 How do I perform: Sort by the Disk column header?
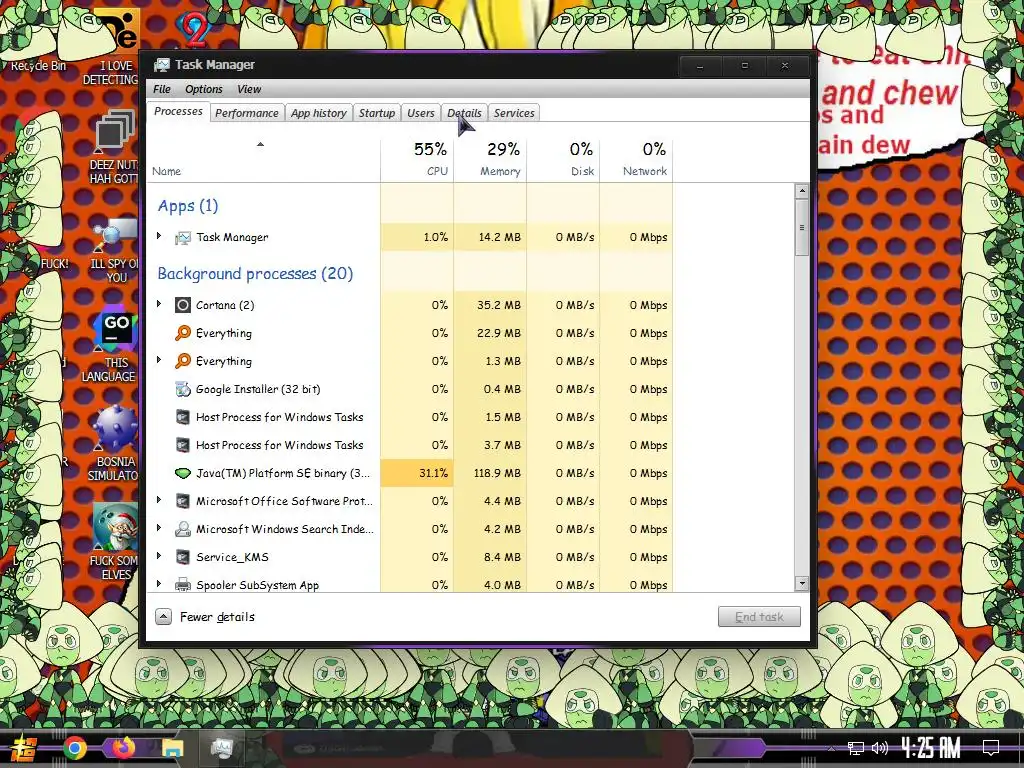click(x=563, y=160)
